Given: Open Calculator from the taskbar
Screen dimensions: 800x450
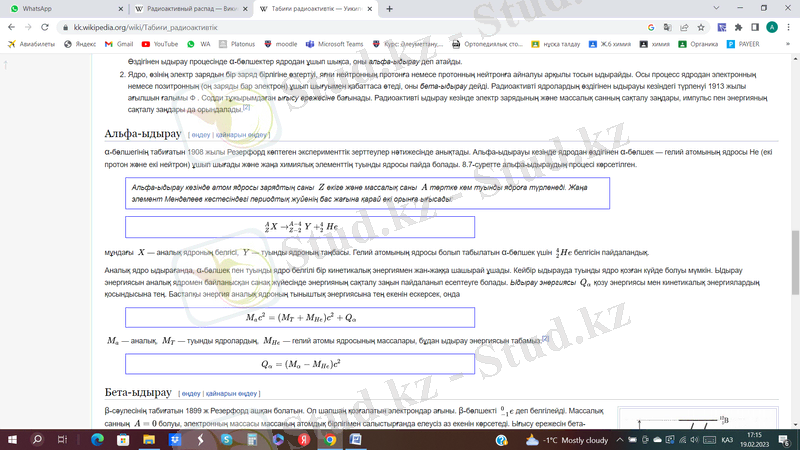Looking at the screenshot, I should click(252, 440).
